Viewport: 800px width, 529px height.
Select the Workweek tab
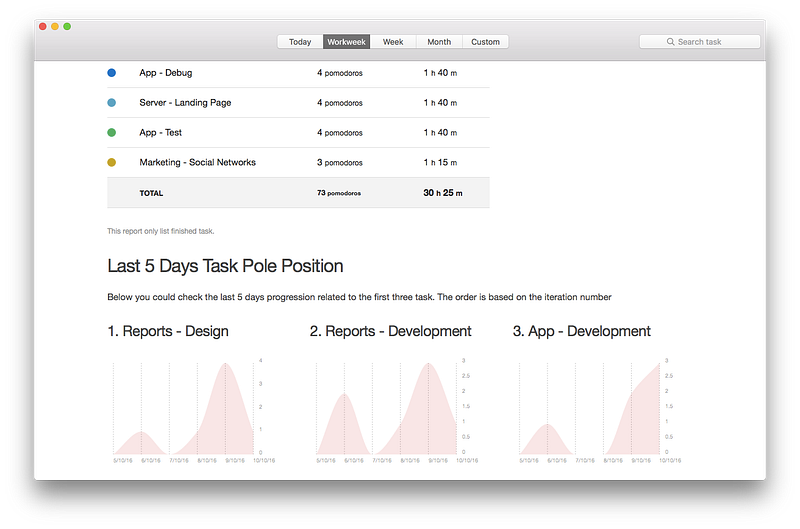[x=346, y=42]
